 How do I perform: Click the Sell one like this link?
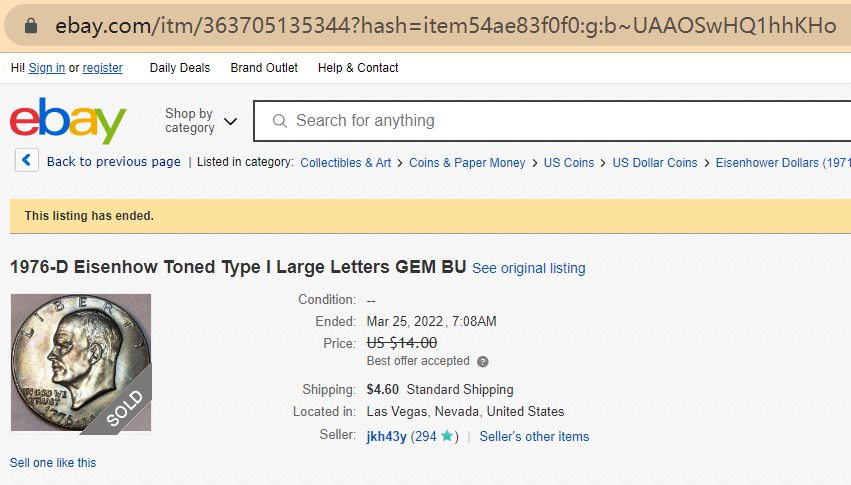coord(53,462)
